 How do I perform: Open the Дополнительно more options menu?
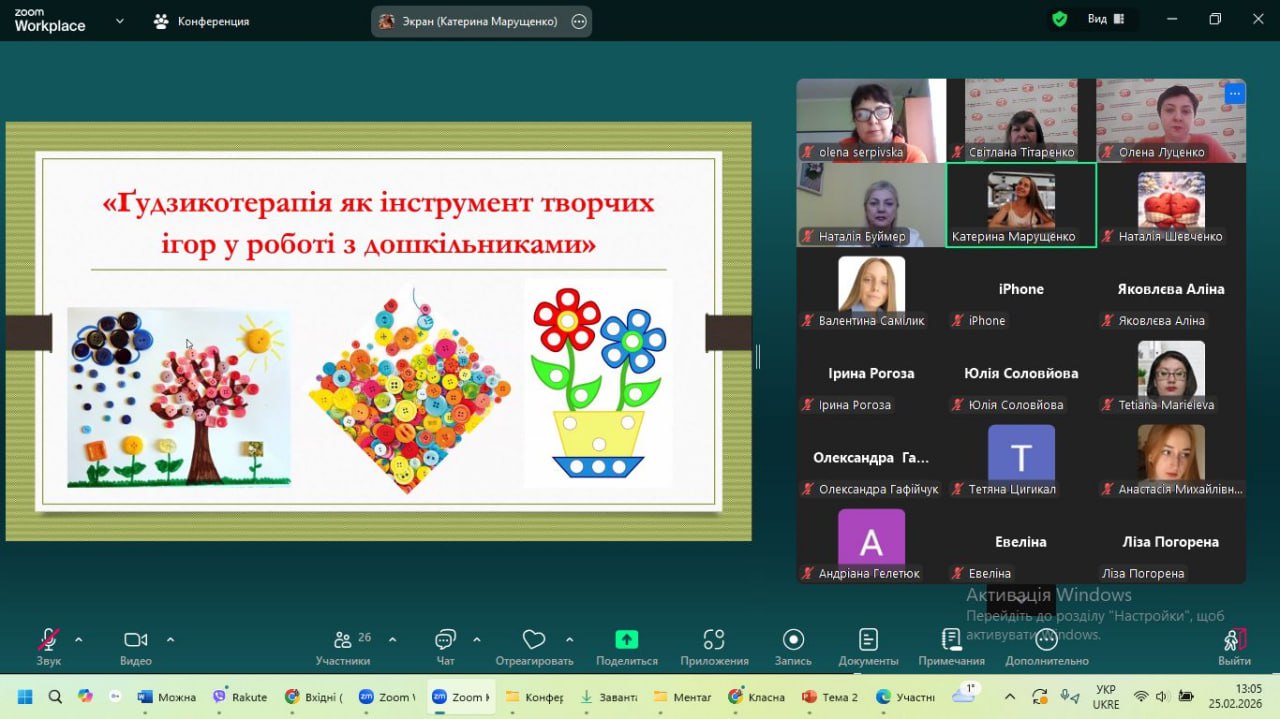coord(1046,647)
